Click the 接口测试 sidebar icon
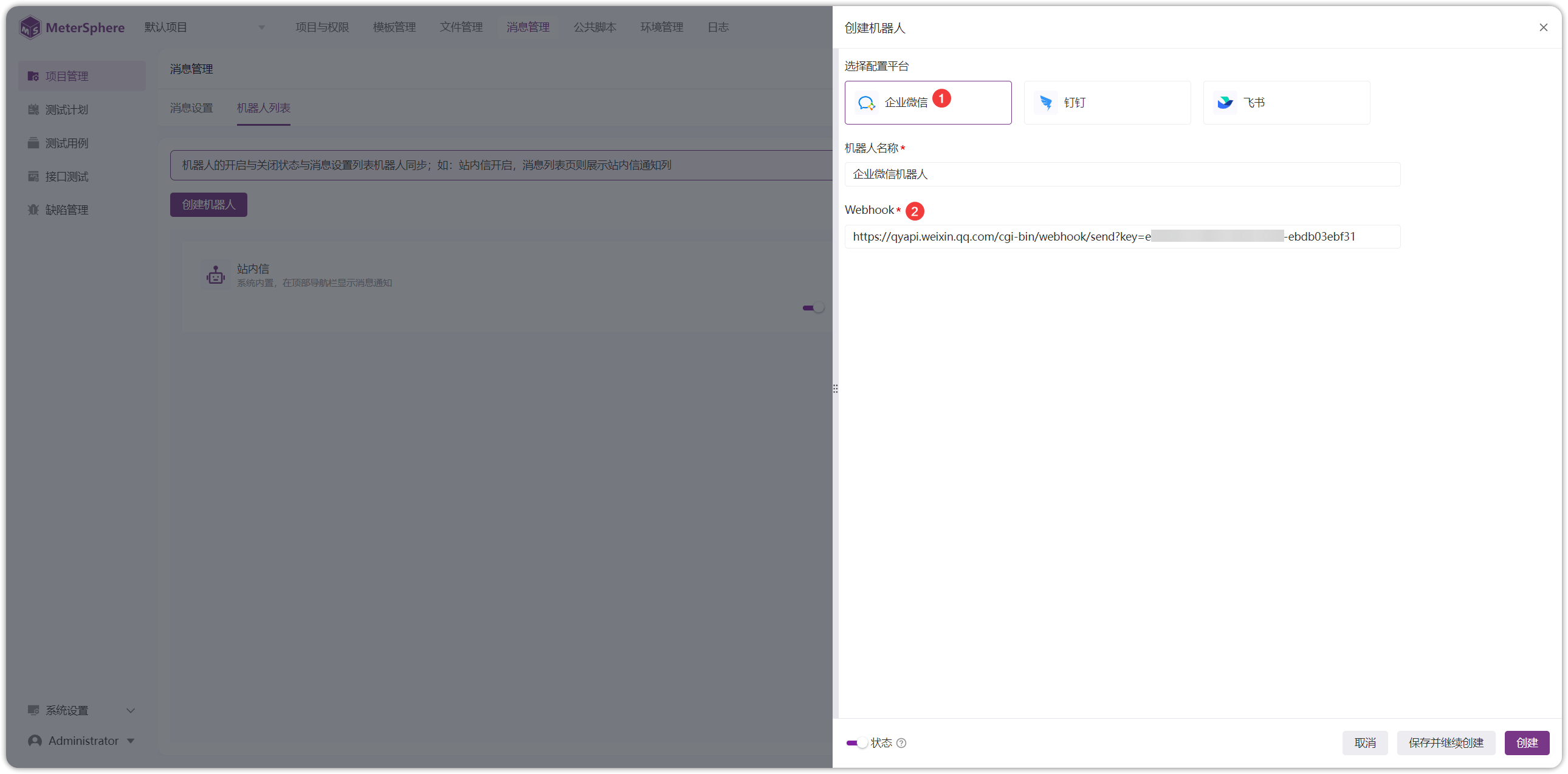The width and height of the screenshot is (1568, 774). tap(33, 176)
